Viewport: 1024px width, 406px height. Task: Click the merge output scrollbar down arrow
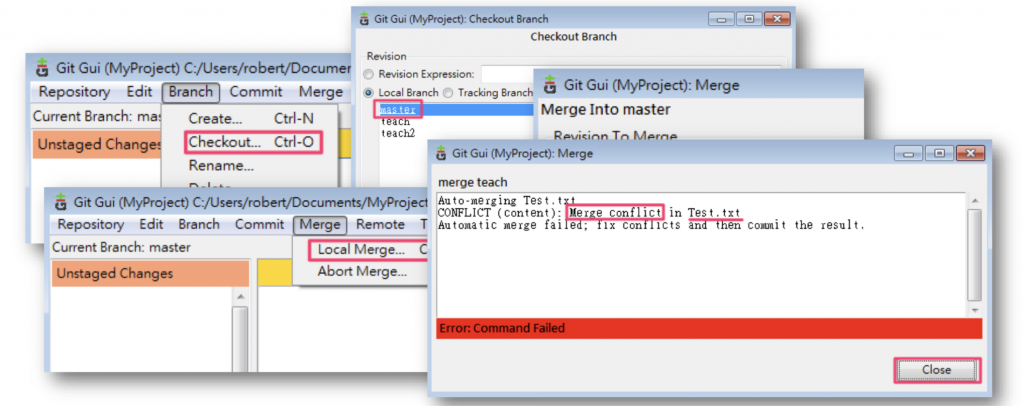(974, 310)
